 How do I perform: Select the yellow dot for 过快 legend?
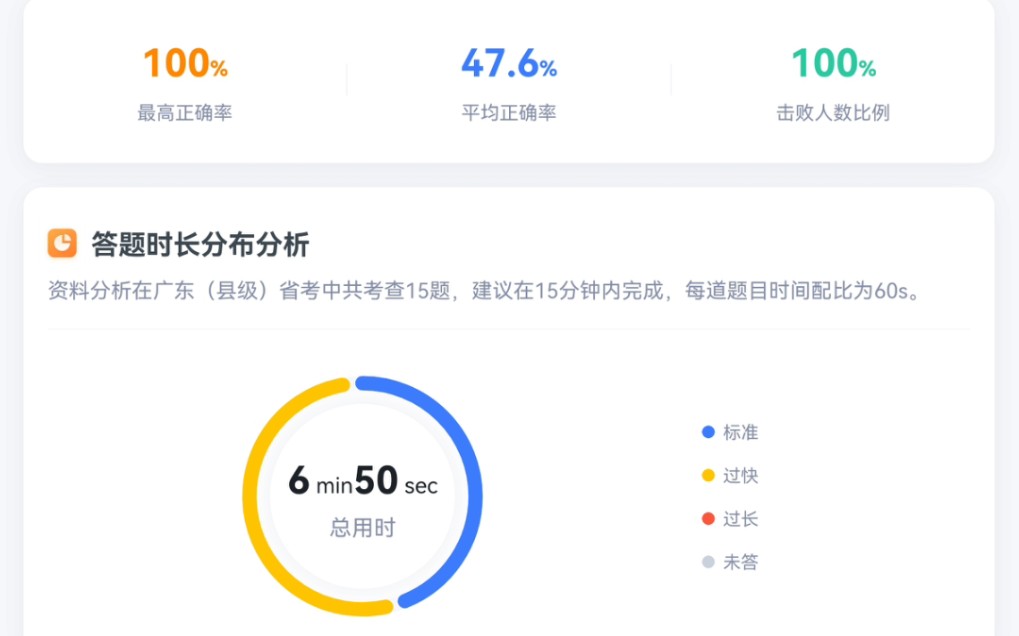(x=709, y=476)
